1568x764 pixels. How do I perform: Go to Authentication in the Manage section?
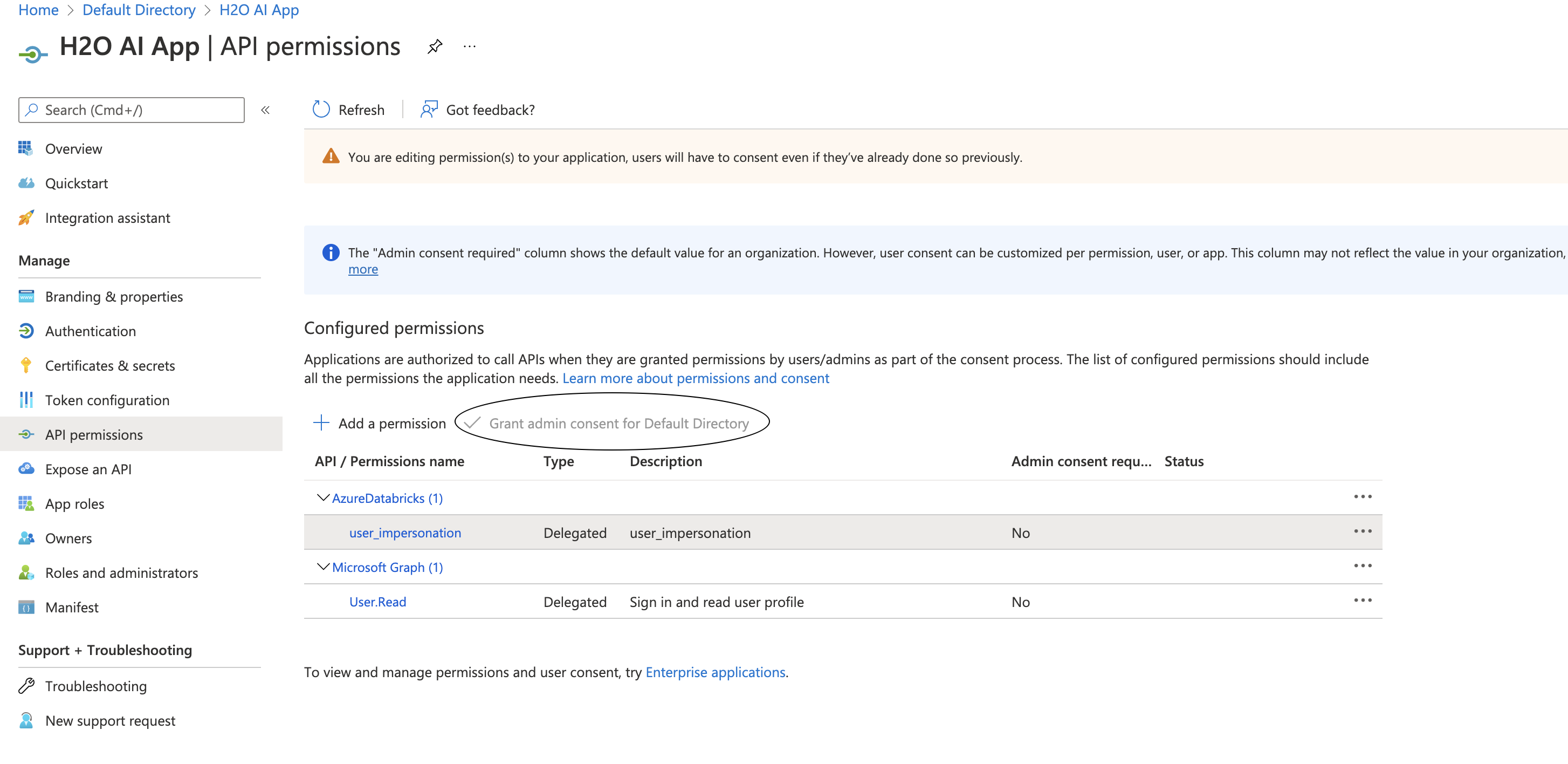click(x=90, y=331)
